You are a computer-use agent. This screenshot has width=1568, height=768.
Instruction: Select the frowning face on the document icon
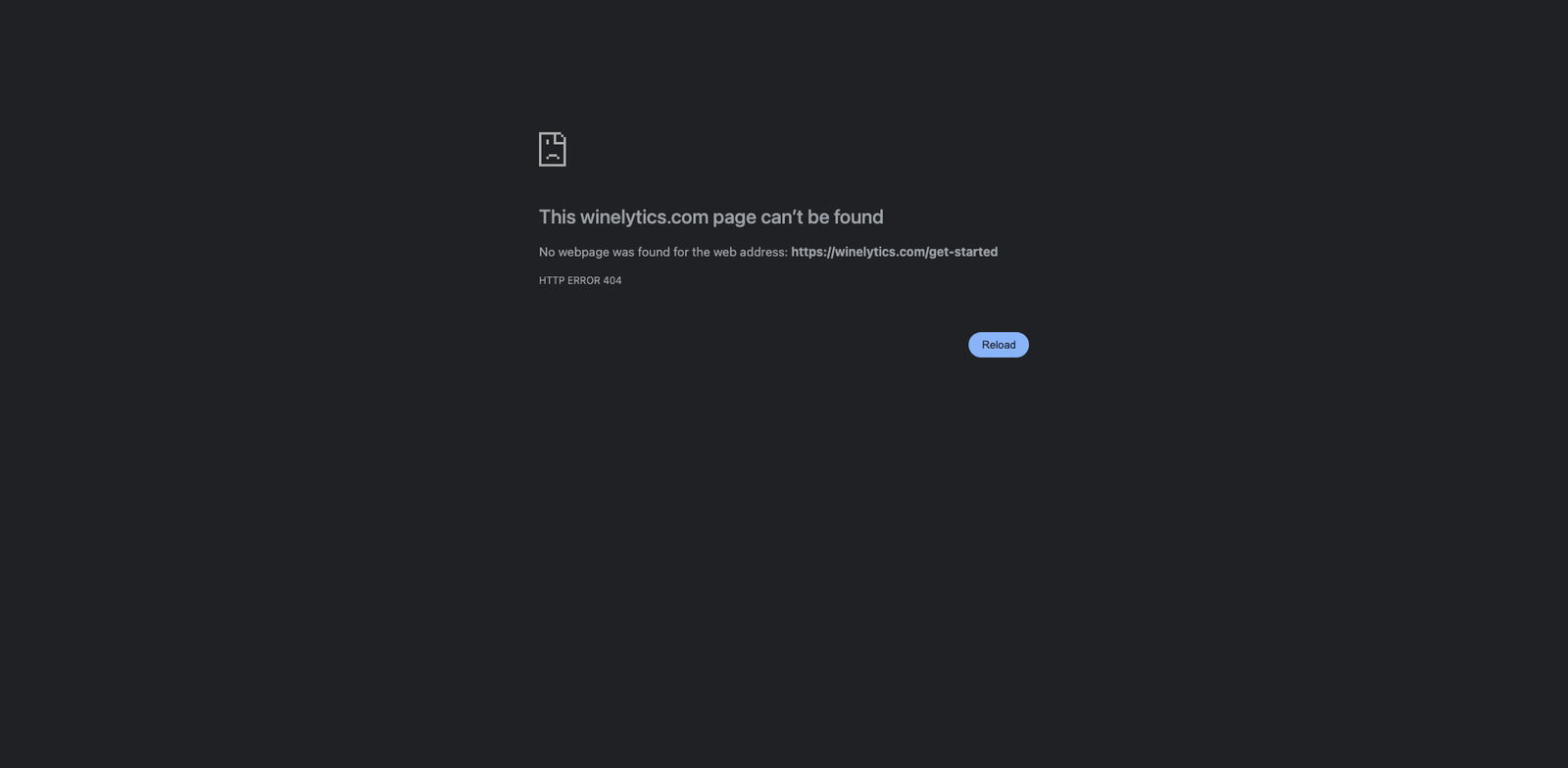click(x=553, y=151)
